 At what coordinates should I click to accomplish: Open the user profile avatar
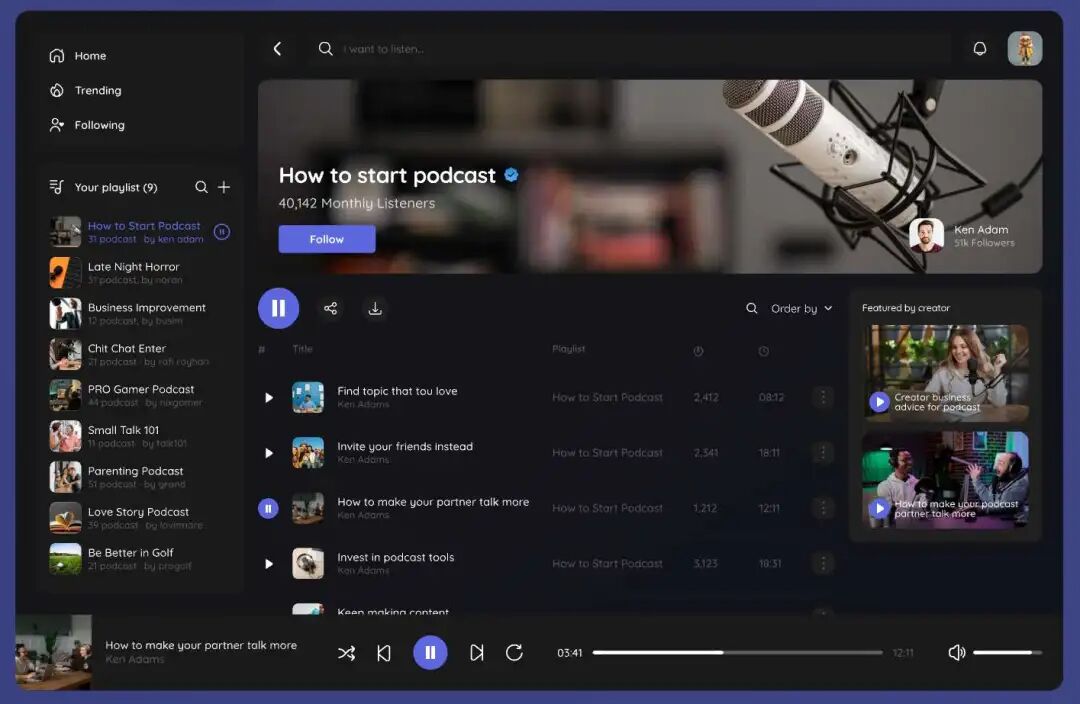1024,49
